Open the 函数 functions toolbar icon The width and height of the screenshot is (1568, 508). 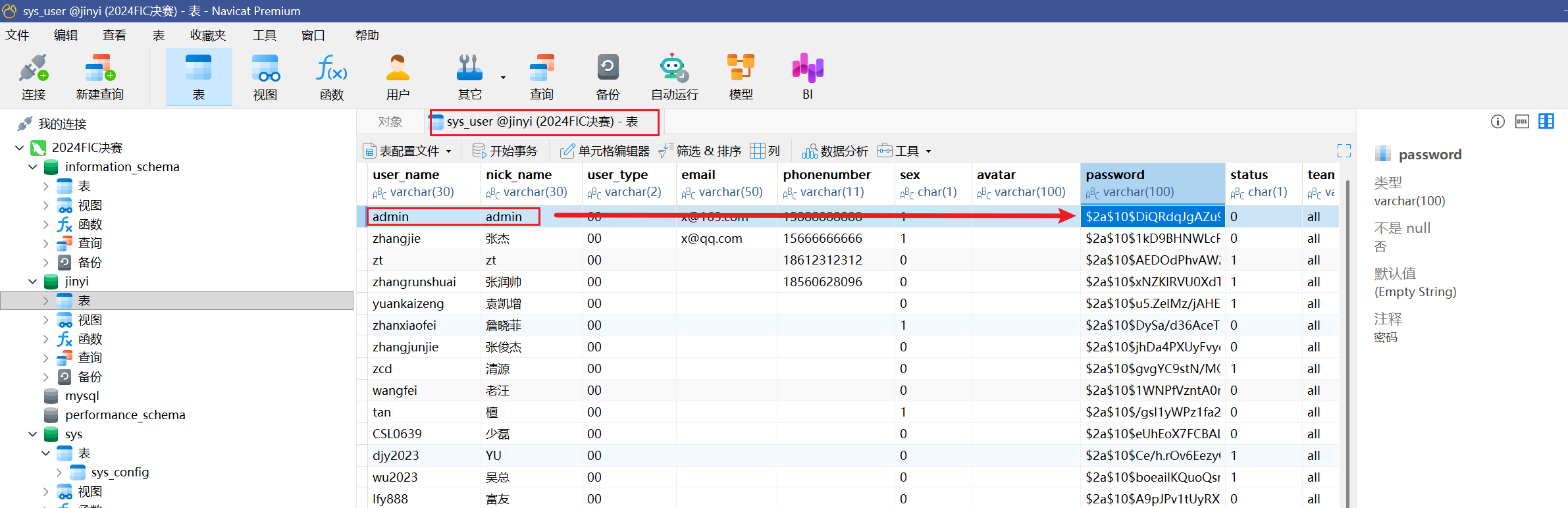tap(332, 76)
